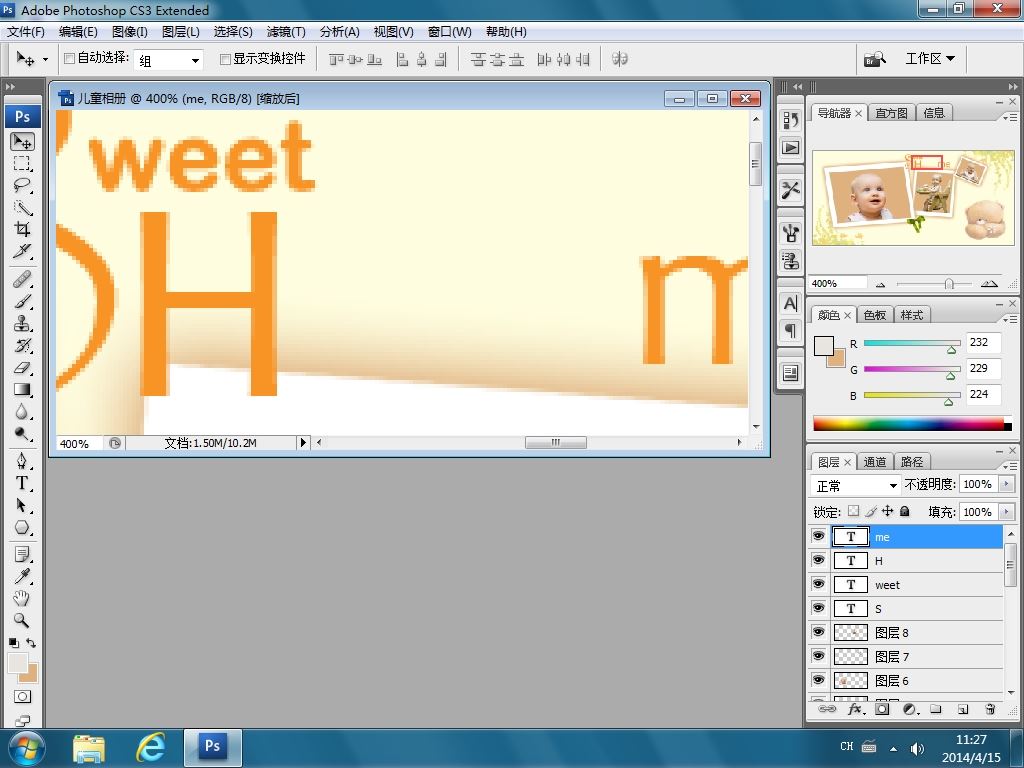Choose the Eraser tool
The height and width of the screenshot is (768, 1024).
click(22, 368)
